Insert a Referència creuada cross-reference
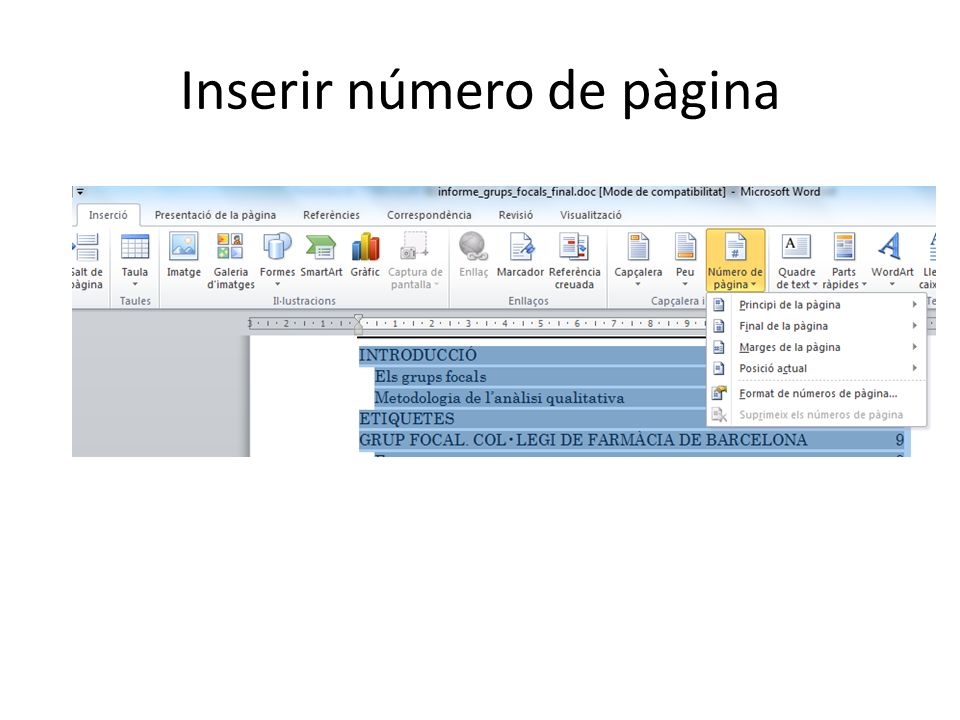 [574, 260]
